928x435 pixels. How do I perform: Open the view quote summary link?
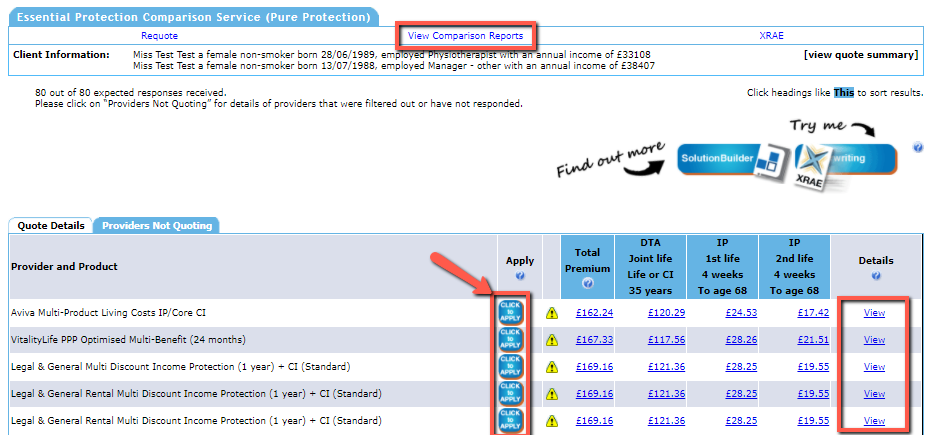pos(860,54)
